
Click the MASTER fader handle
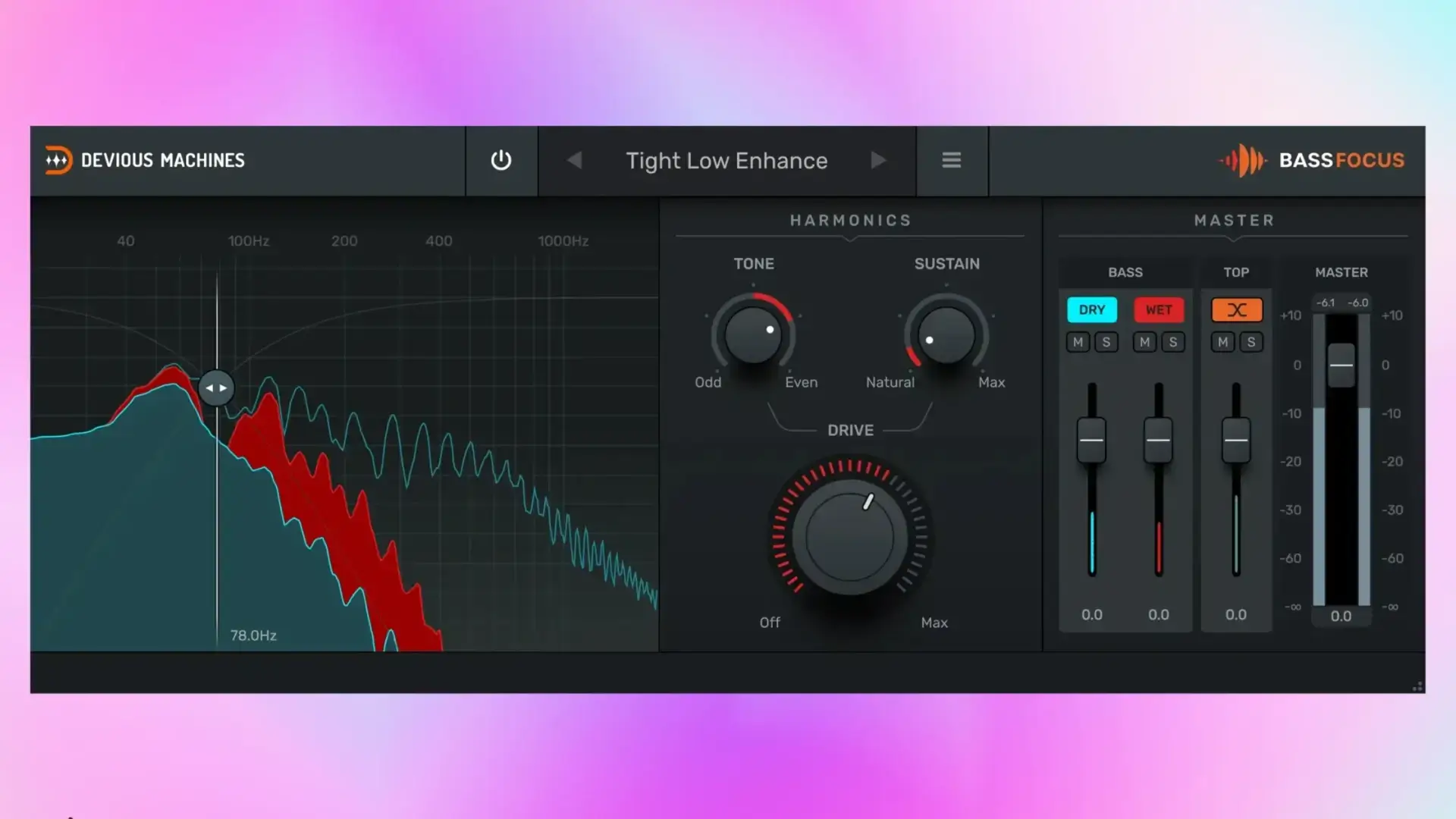click(x=1341, y=365)
